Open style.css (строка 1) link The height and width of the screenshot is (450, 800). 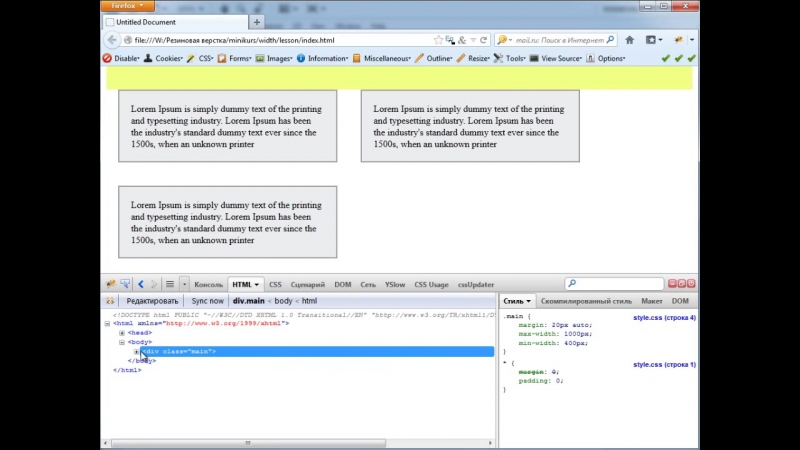coord(664,364)
